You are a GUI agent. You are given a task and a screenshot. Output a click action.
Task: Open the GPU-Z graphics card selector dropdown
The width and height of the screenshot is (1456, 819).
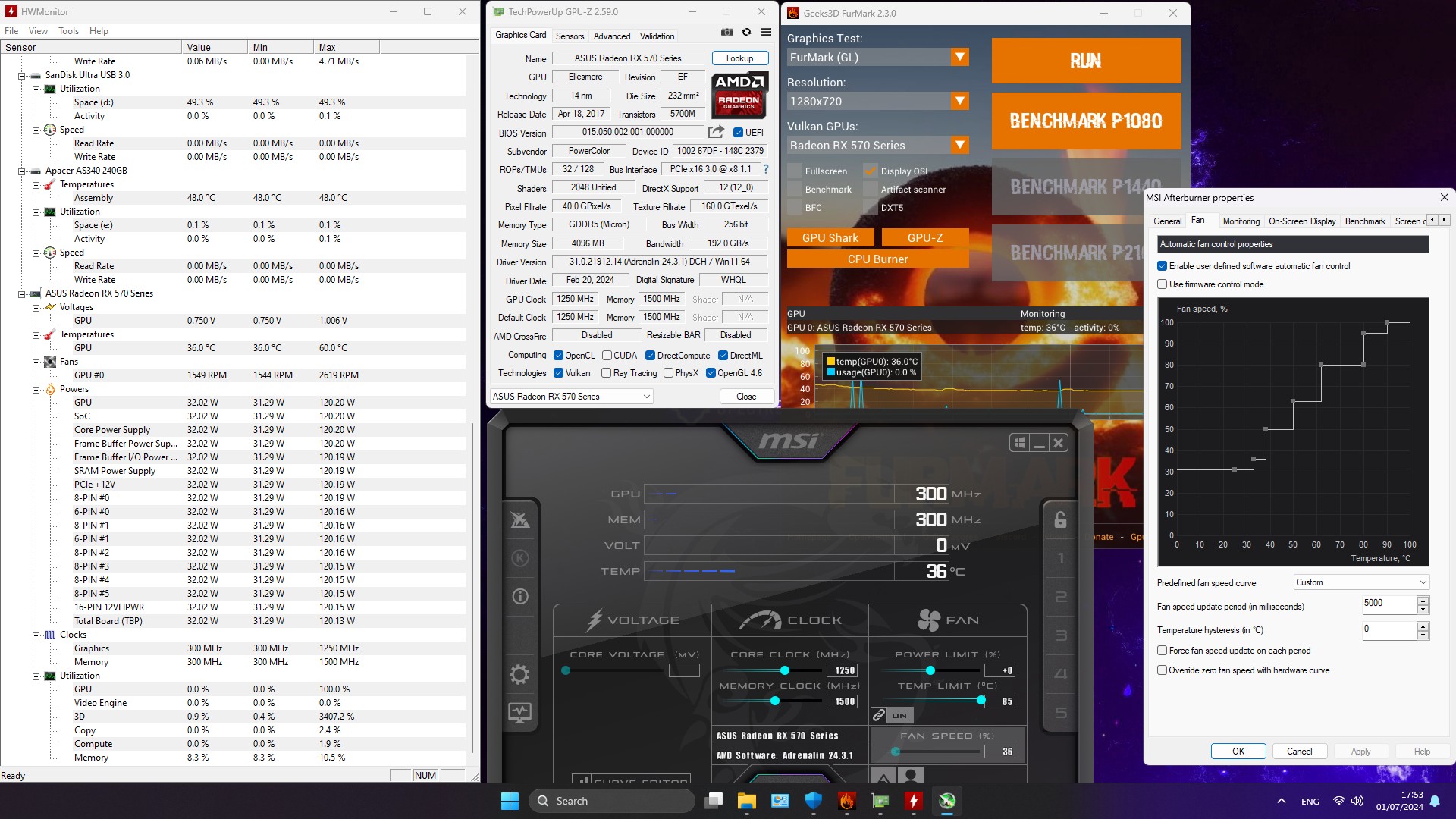tap(572, 396)
